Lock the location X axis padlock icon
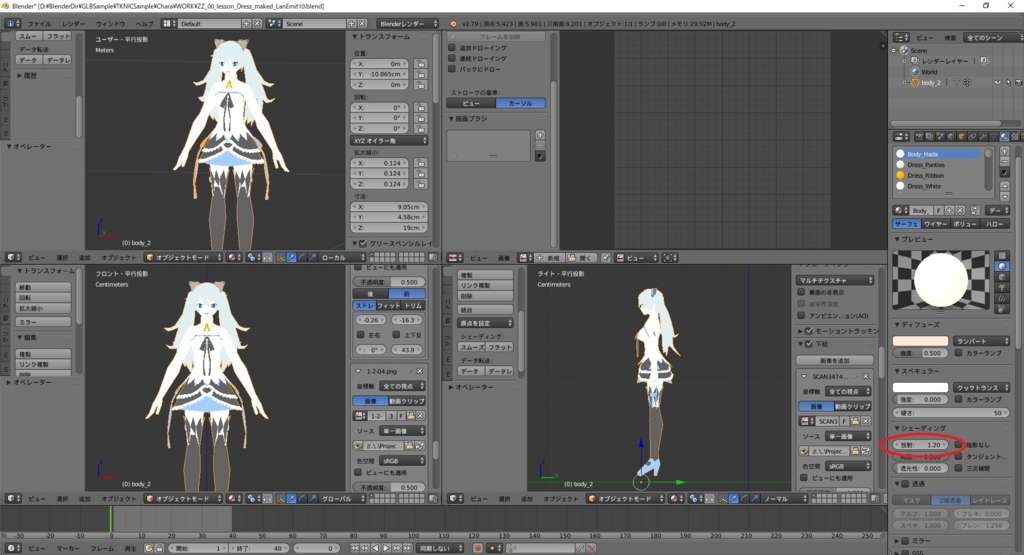Screen dimensions: 1024x555 coord(421,64)
